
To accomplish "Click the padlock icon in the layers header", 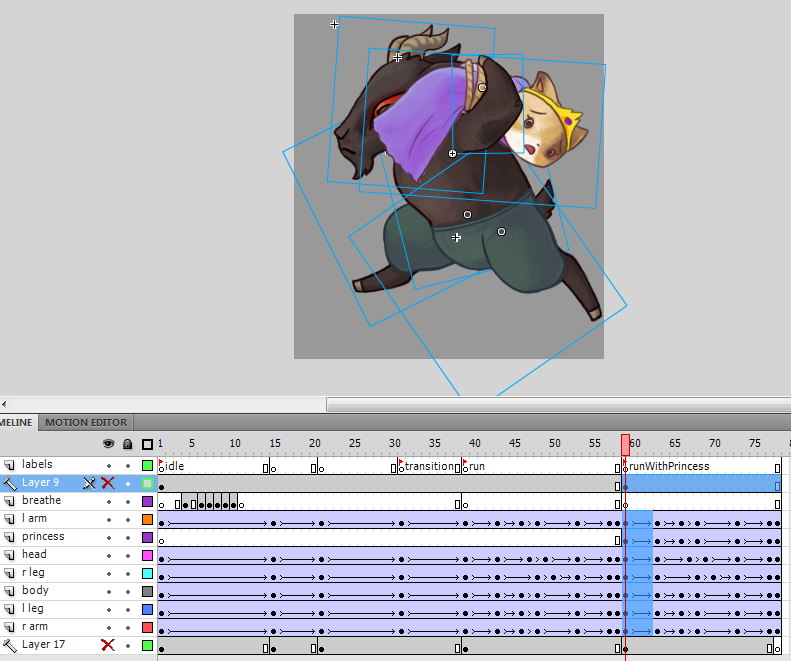I will (x=128, y=444).
